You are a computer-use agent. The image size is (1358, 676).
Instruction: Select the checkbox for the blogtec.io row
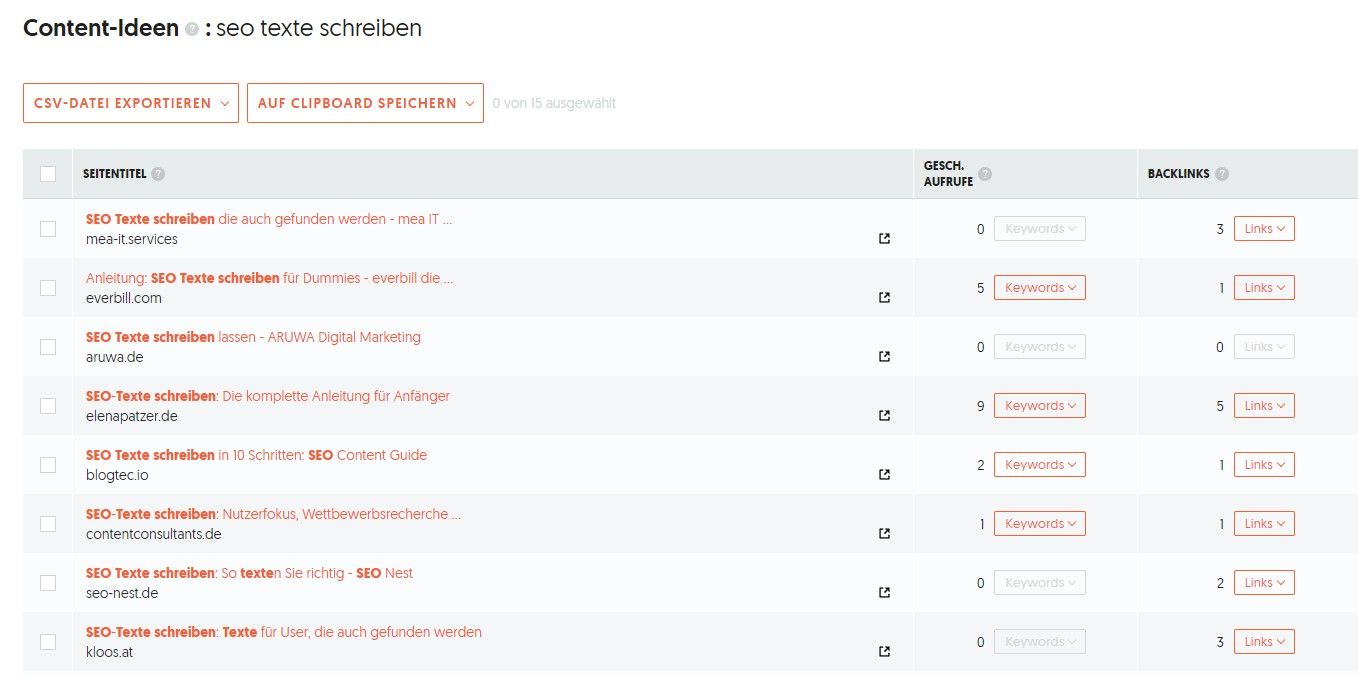(x=48, y=465)
